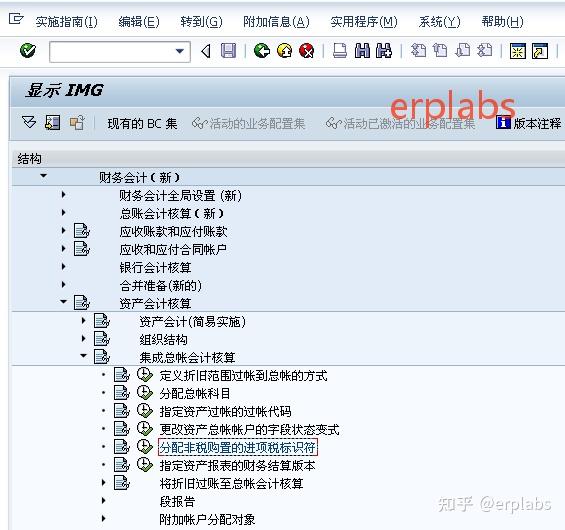Image resolution: width=565 pixels, height=530 pixels.
Task: Expand the 附加帐户分配对象 node
Action: coord(104,518)
